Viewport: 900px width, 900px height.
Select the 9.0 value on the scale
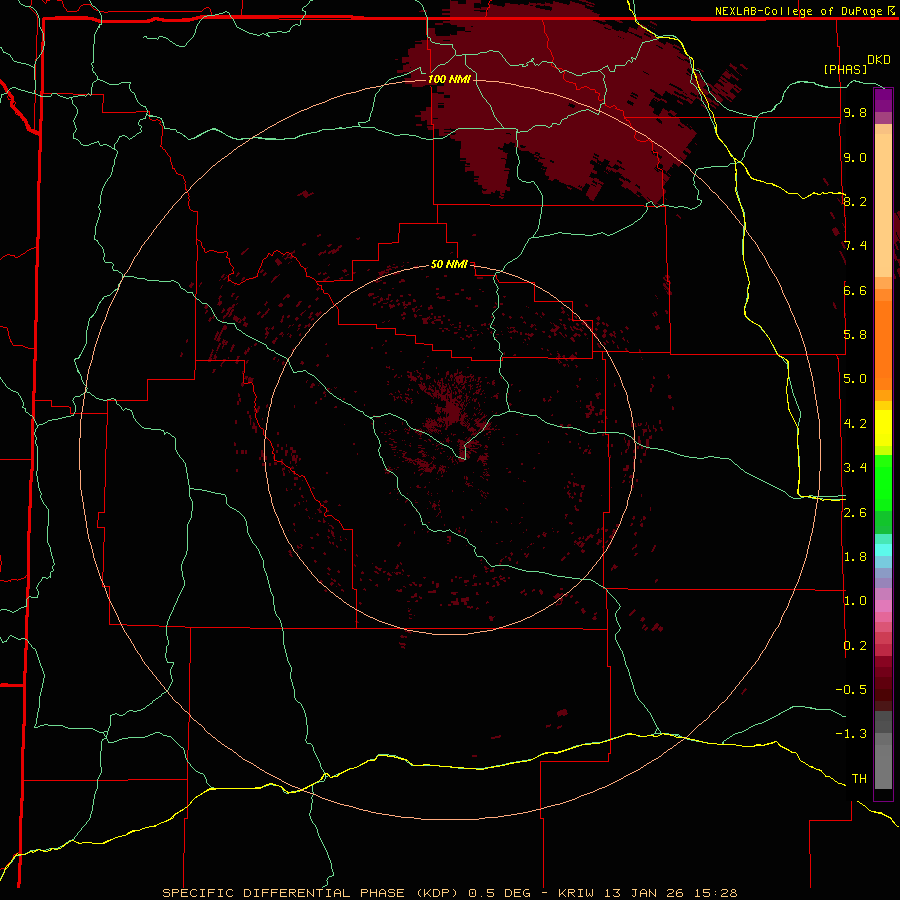[855, 157]
